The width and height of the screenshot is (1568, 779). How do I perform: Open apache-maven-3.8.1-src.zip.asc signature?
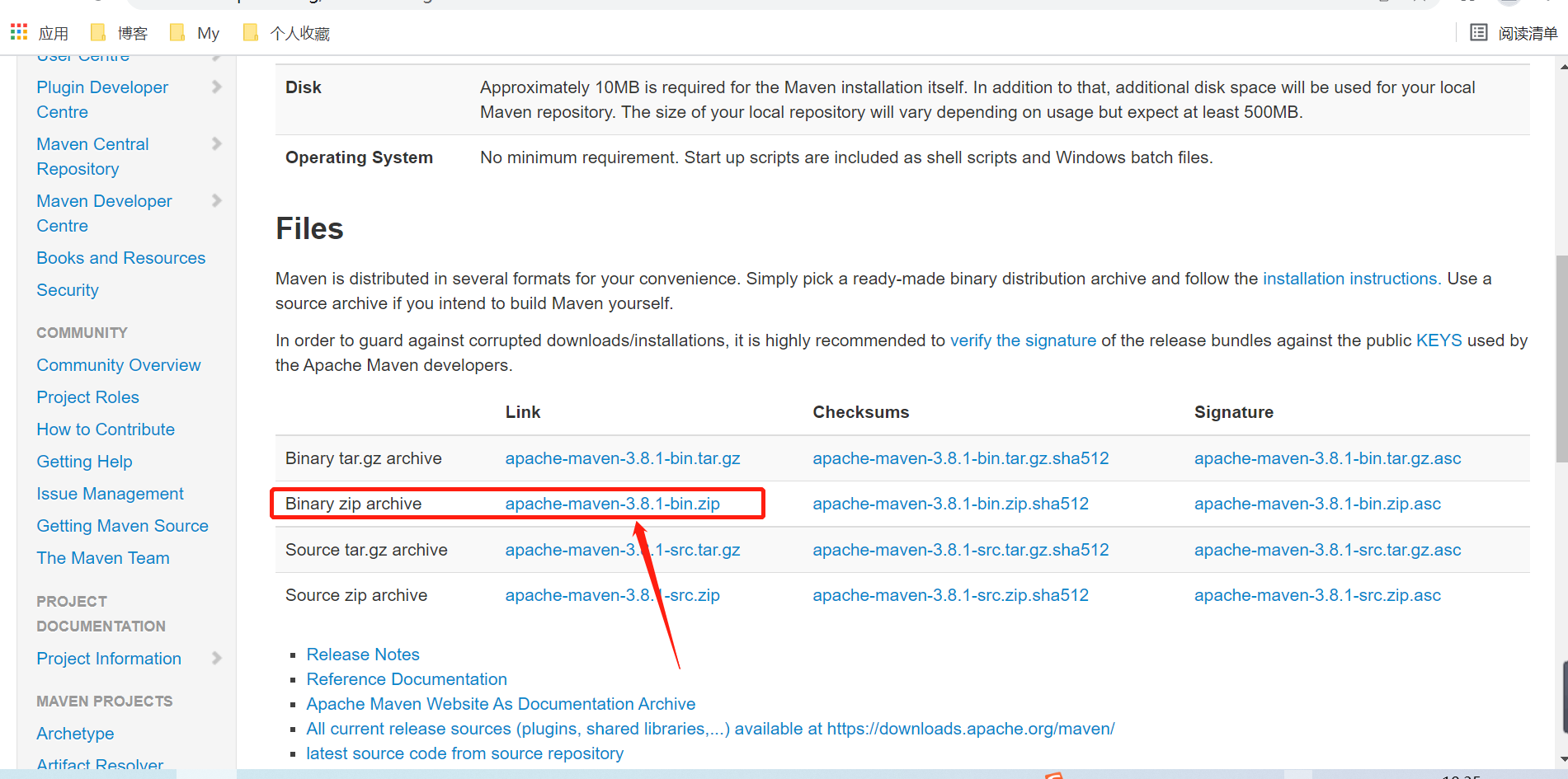1318,595
